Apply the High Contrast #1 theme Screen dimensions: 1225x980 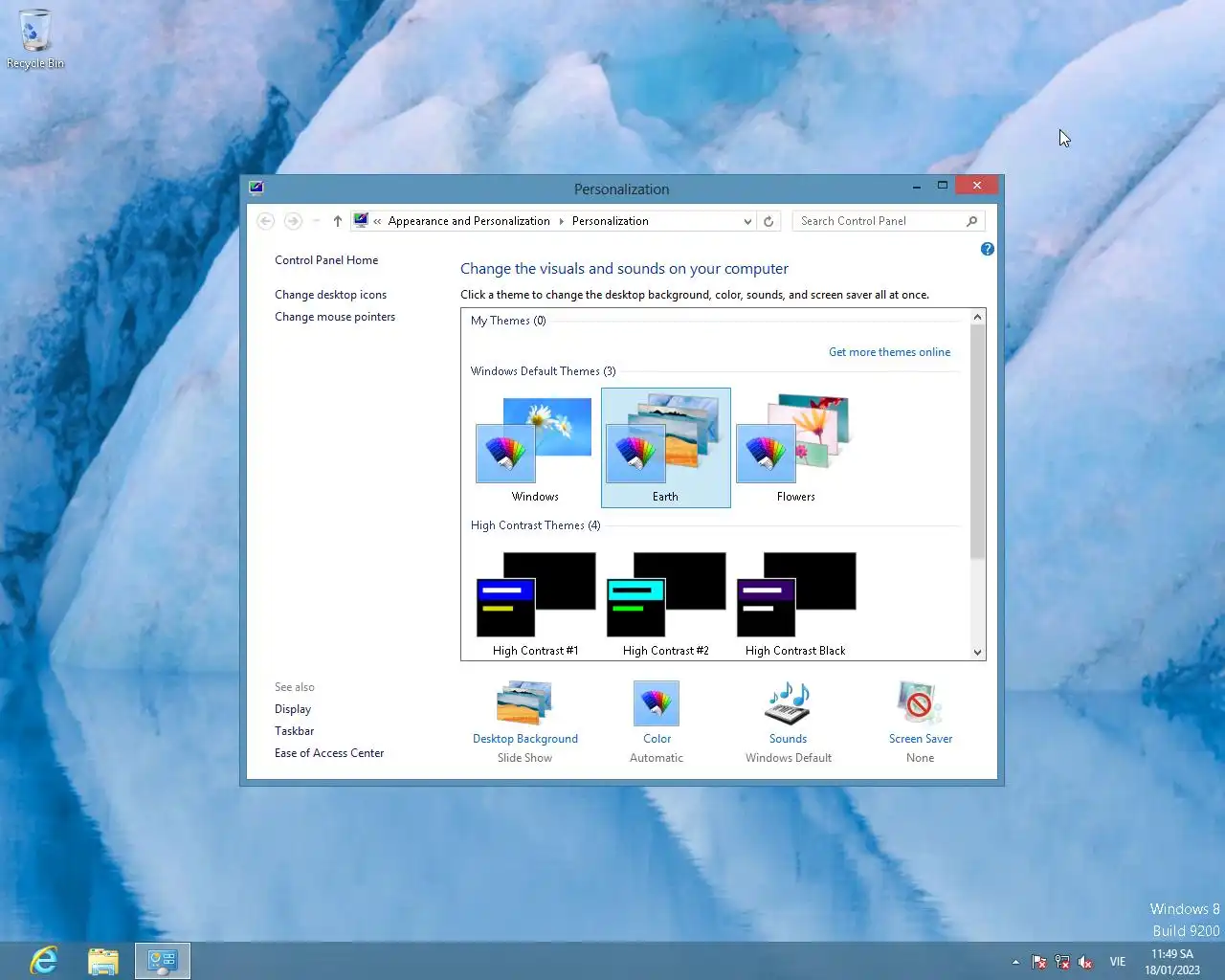click(536, 603)
